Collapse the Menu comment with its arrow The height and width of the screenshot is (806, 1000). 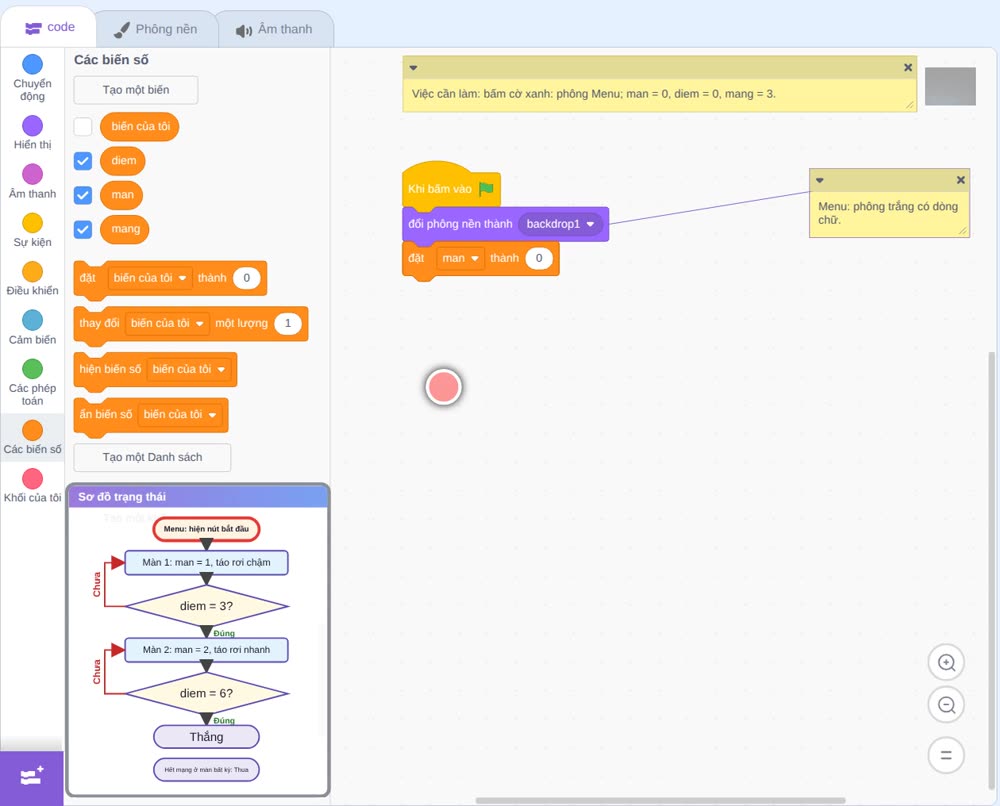pos(820,180)
